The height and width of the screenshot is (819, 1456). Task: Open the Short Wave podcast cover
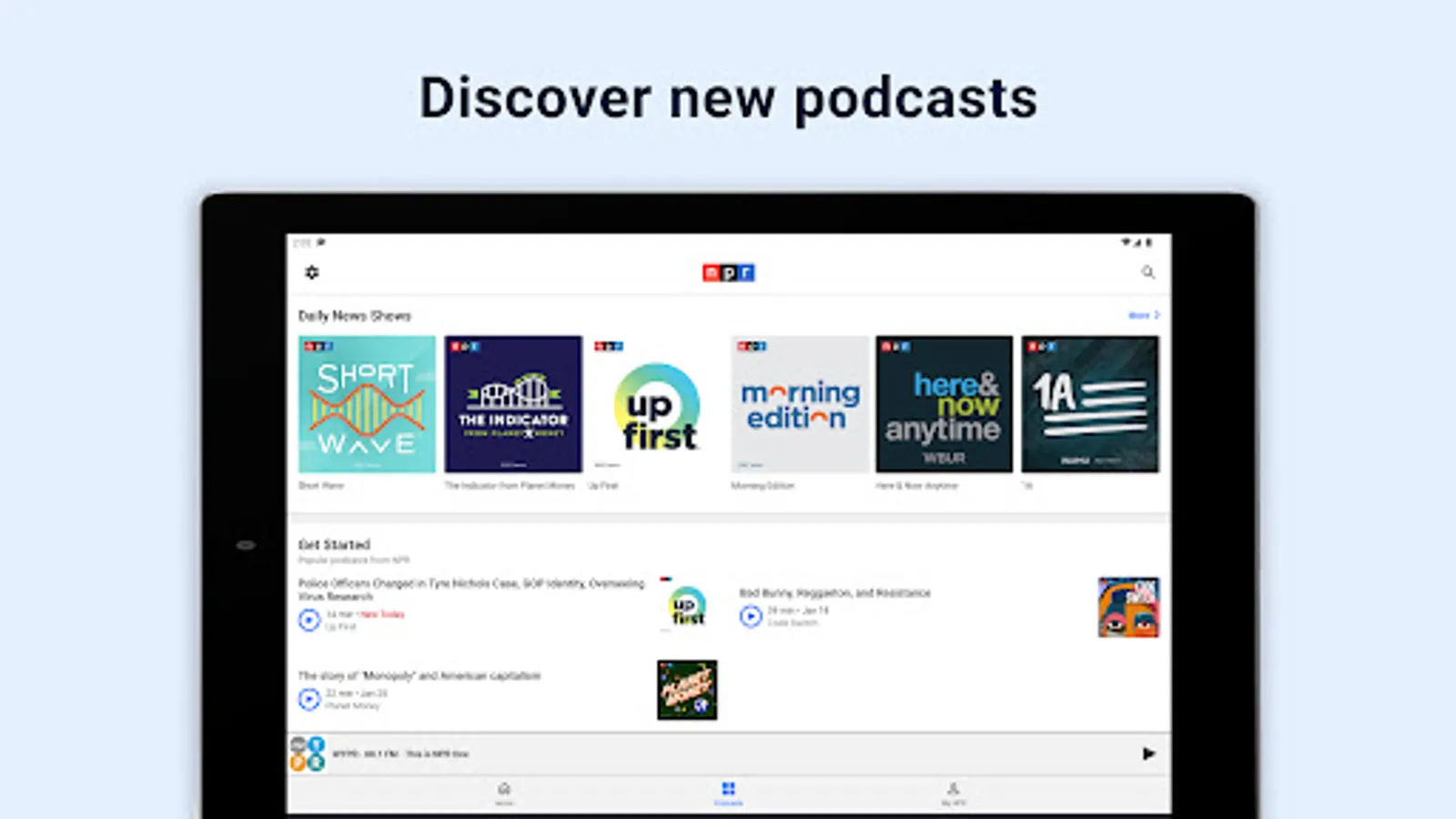click(367, 404)
